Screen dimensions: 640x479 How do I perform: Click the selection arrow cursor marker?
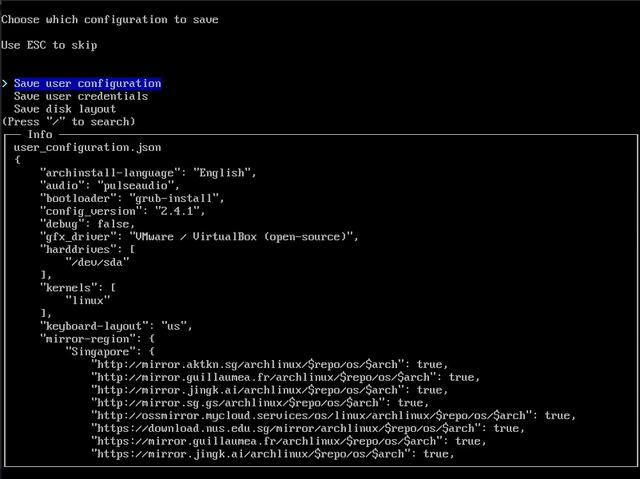coord(4,83)
